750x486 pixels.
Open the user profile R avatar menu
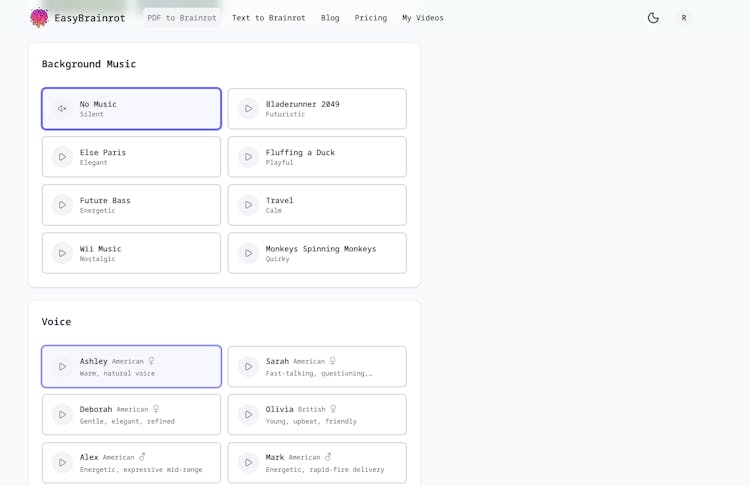pyautogui.click(x=684, y=18)
